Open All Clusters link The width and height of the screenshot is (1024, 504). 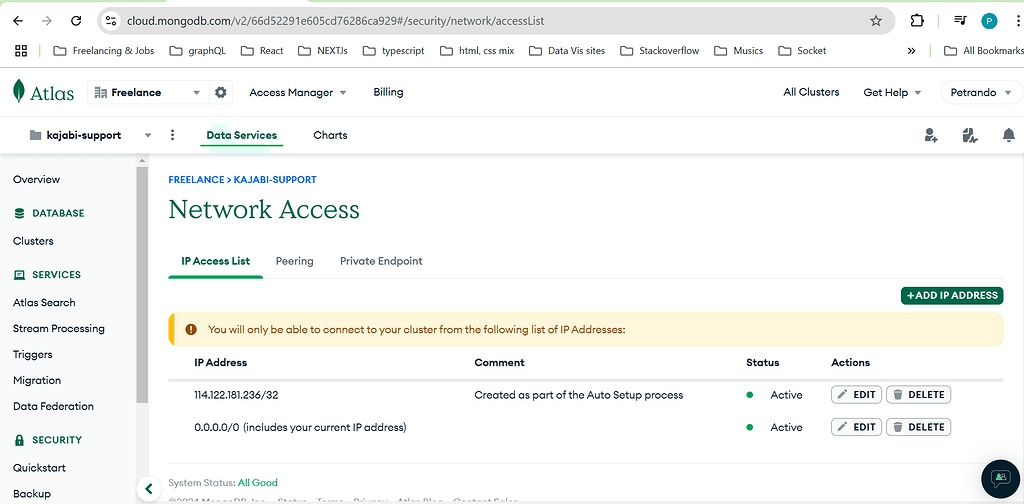pyautogui.click(x=811, y=92)
